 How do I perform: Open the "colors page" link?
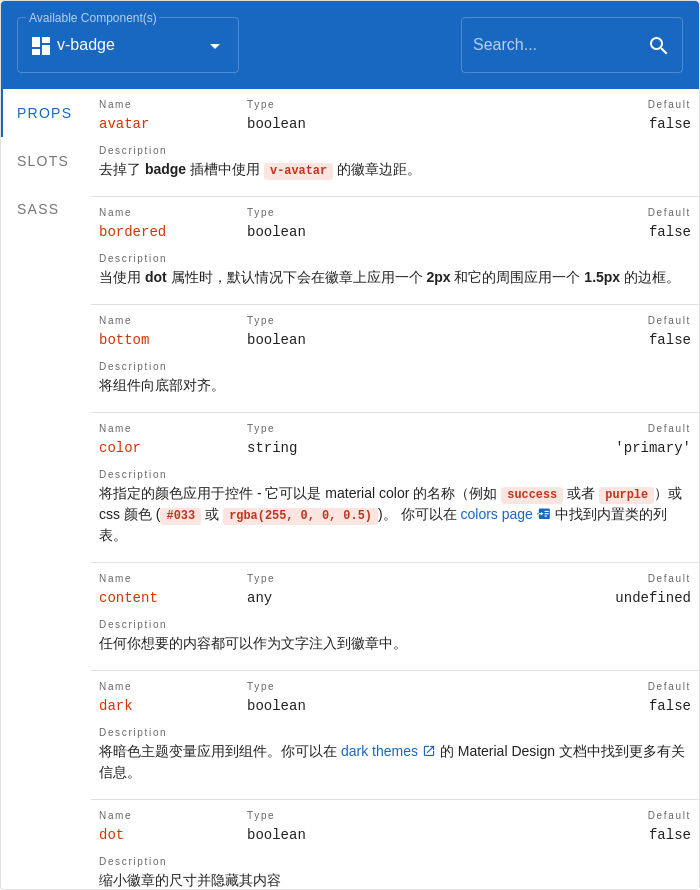(x=496, y=513)
